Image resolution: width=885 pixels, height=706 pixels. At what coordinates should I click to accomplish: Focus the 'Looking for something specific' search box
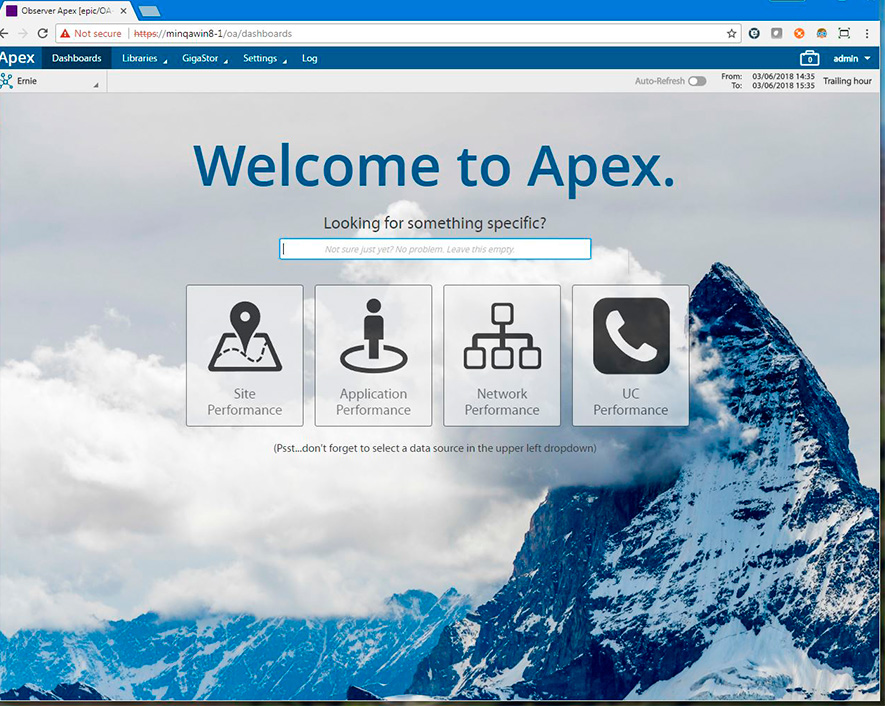click(x=435, y=249)
